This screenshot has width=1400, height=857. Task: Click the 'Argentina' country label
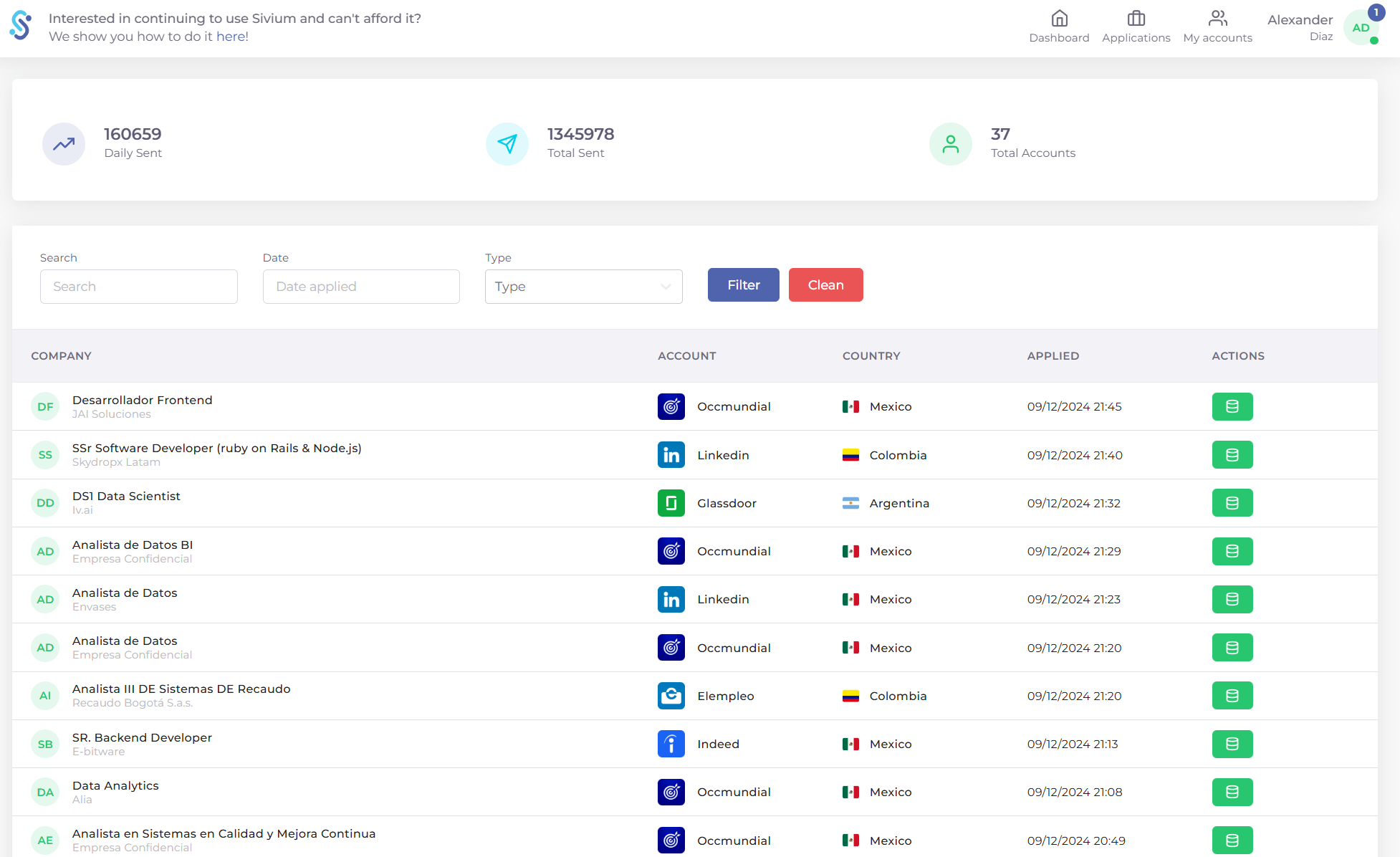coord(899,503)
